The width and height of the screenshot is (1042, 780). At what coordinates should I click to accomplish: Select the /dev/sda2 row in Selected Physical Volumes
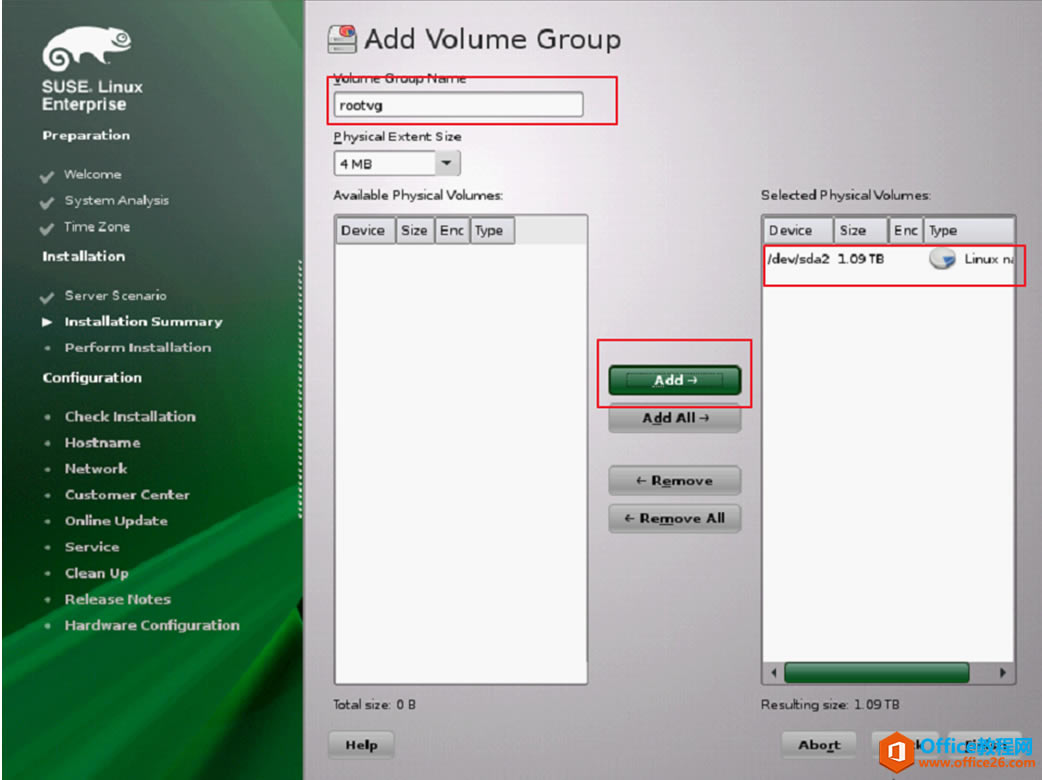click(889, 258)
